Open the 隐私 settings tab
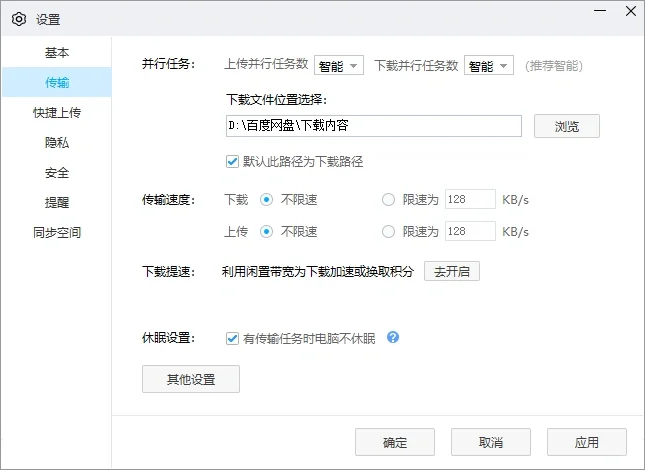This screenshot has width=645, height=470. click(x=57, y=142)
